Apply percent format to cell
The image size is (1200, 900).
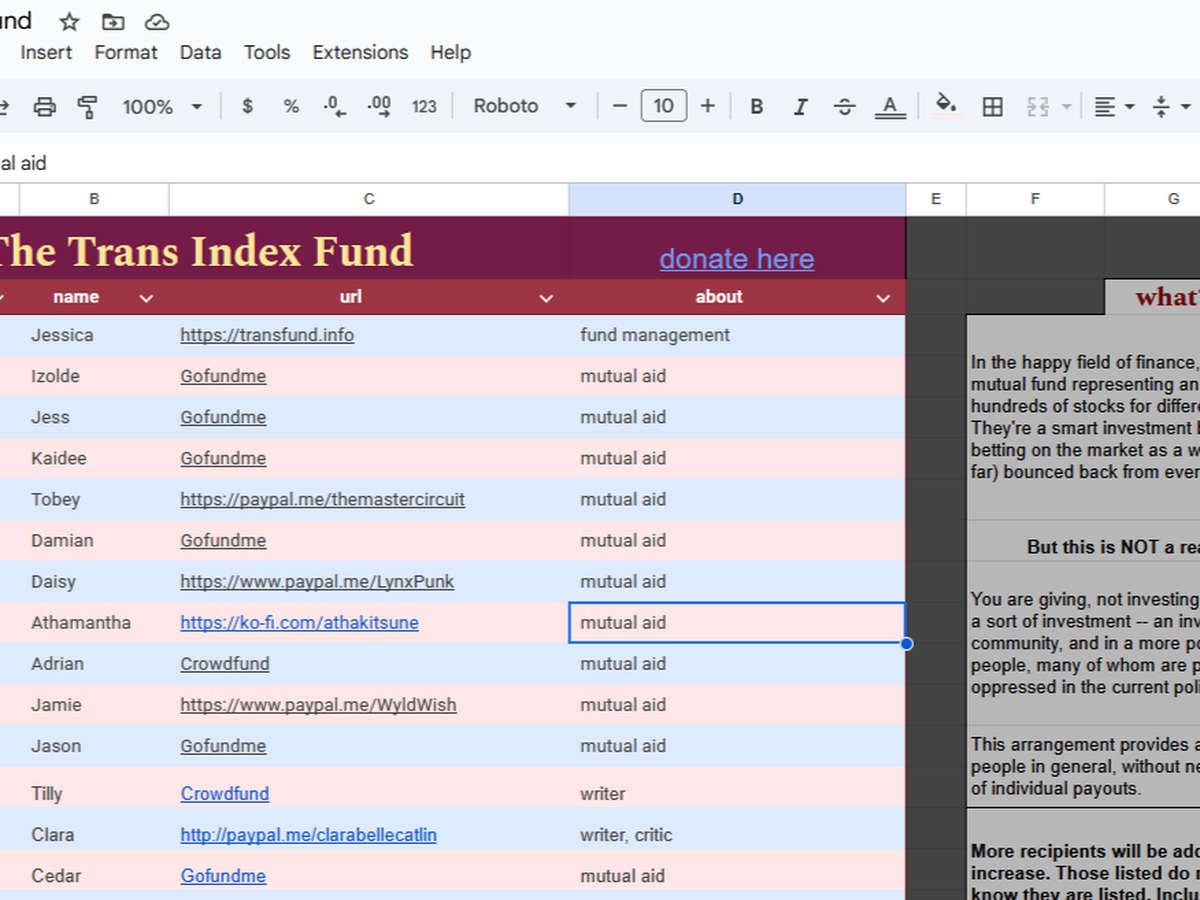click(x=291, y=106)
